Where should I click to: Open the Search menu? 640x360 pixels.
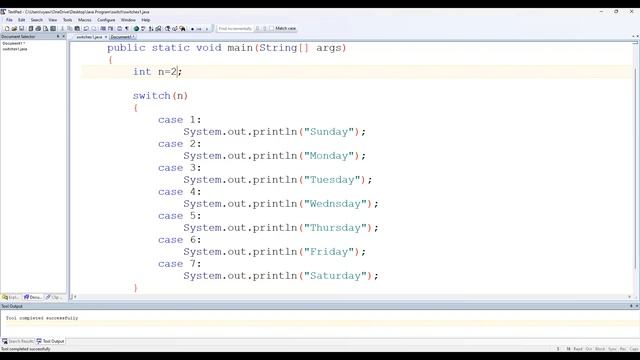click(37, 20)
